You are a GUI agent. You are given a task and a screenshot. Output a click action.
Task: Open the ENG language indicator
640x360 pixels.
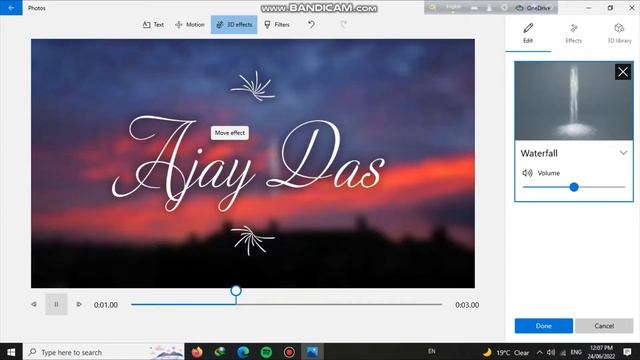point(576,352)
